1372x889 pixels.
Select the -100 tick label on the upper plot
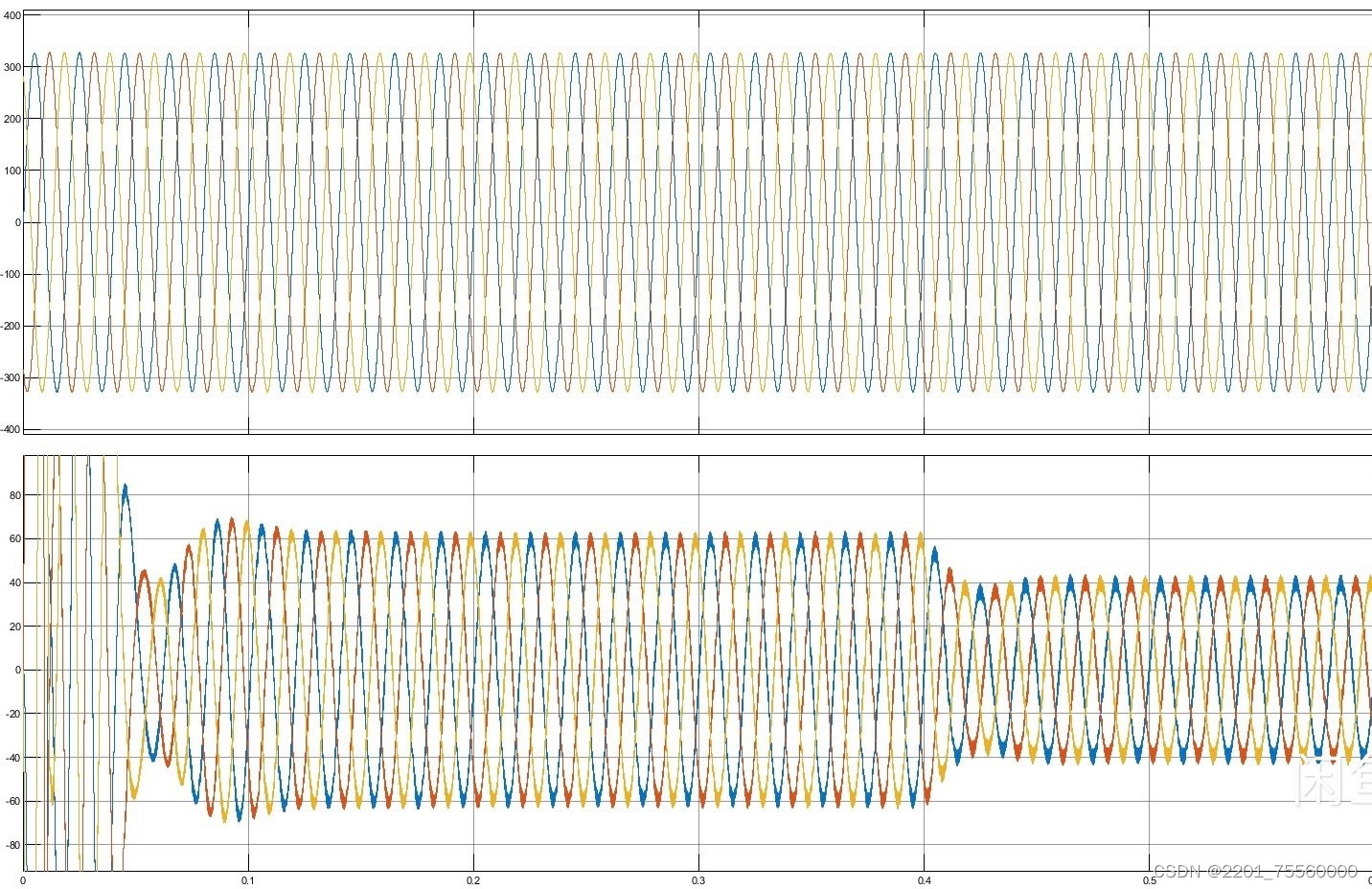point(9,275)
